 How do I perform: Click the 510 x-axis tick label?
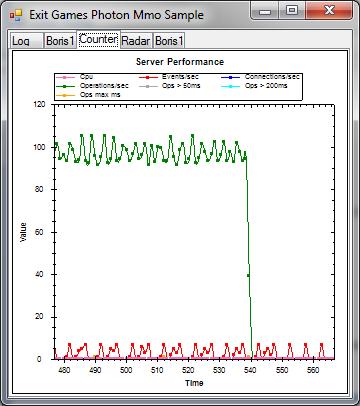pos(157,370)
